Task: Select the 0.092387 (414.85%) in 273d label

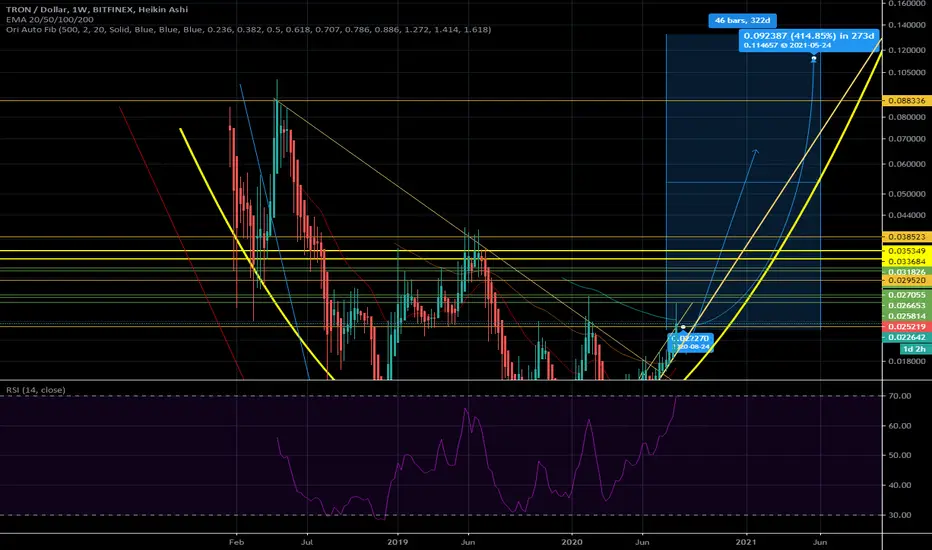Action: (808, 40)
